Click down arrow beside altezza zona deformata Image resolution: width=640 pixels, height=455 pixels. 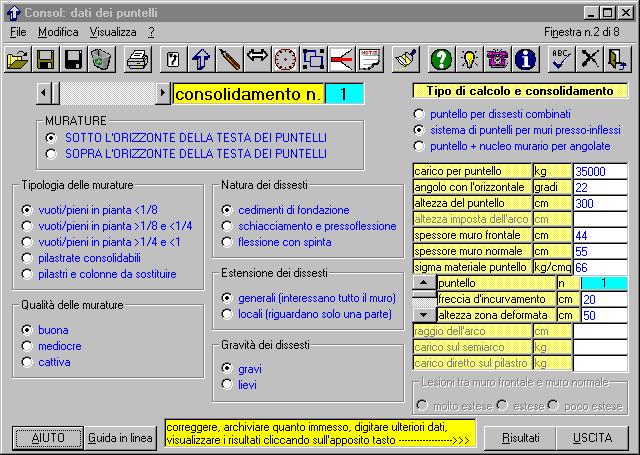pyautogui.click(x=423, y=315)
